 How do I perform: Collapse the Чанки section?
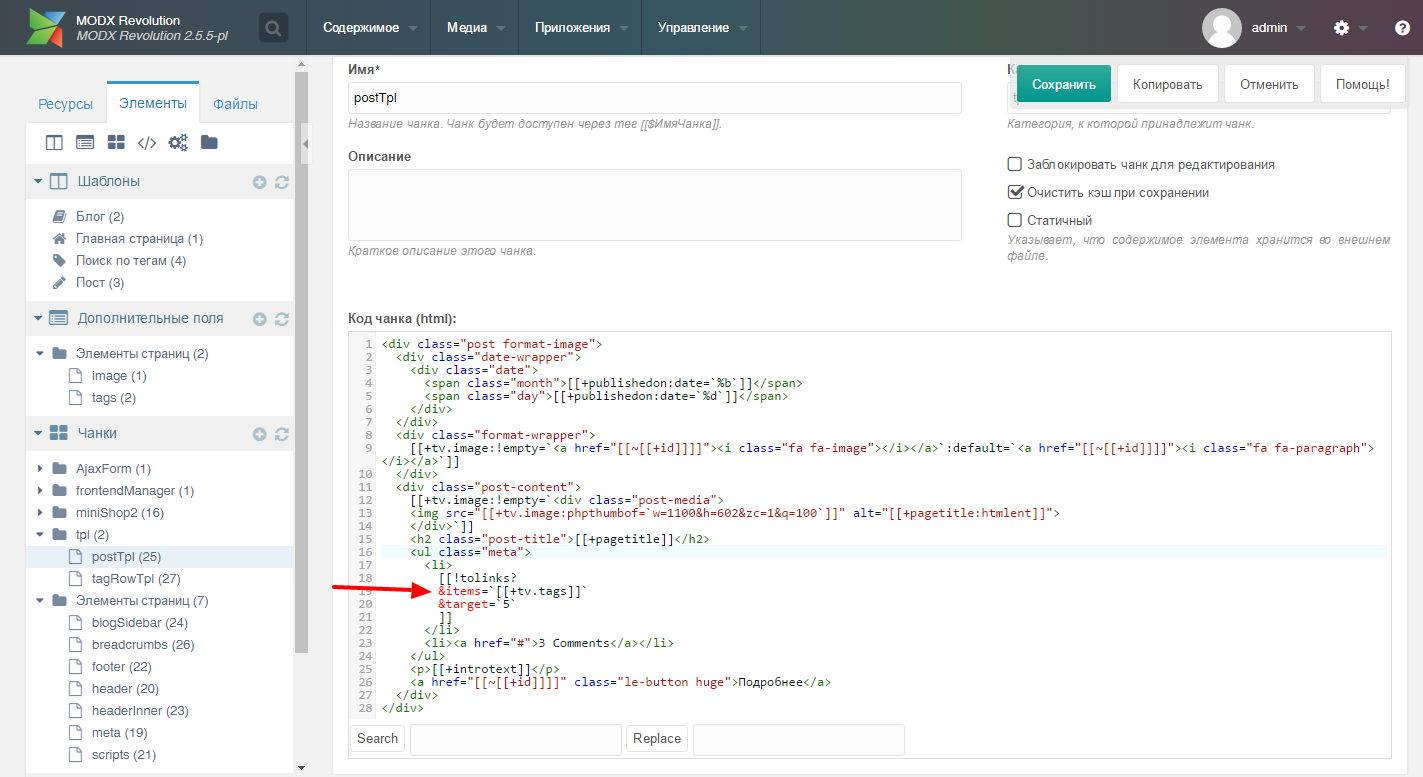click(38, 434)
